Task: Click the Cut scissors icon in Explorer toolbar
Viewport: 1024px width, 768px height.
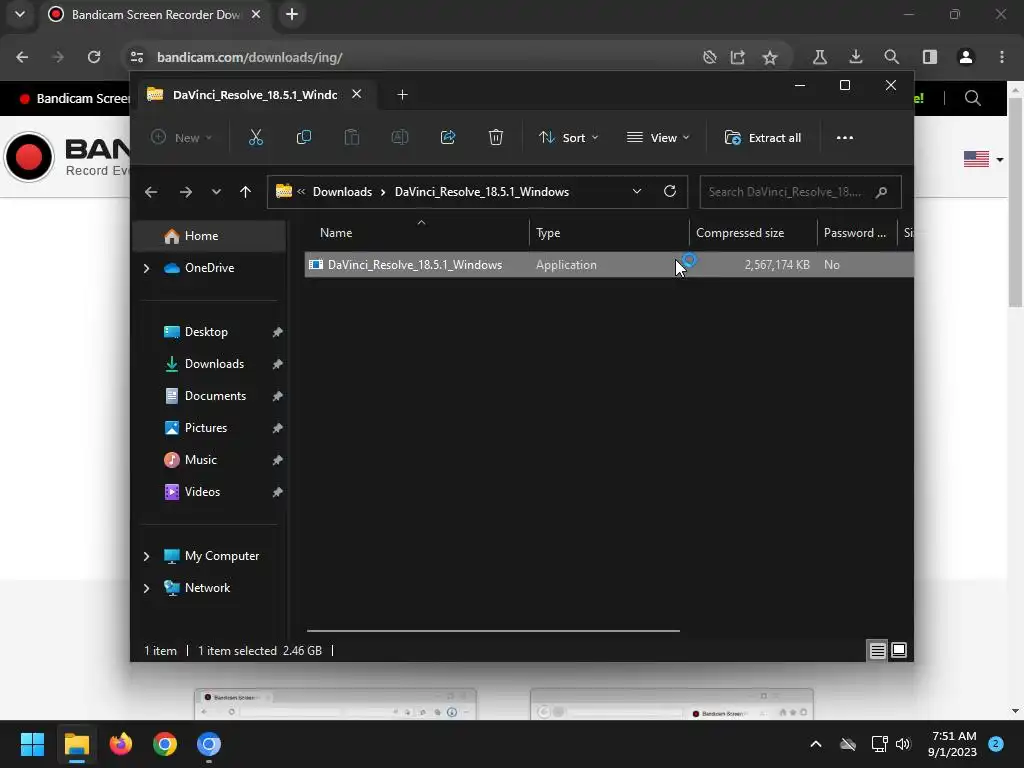Action: 256,137
